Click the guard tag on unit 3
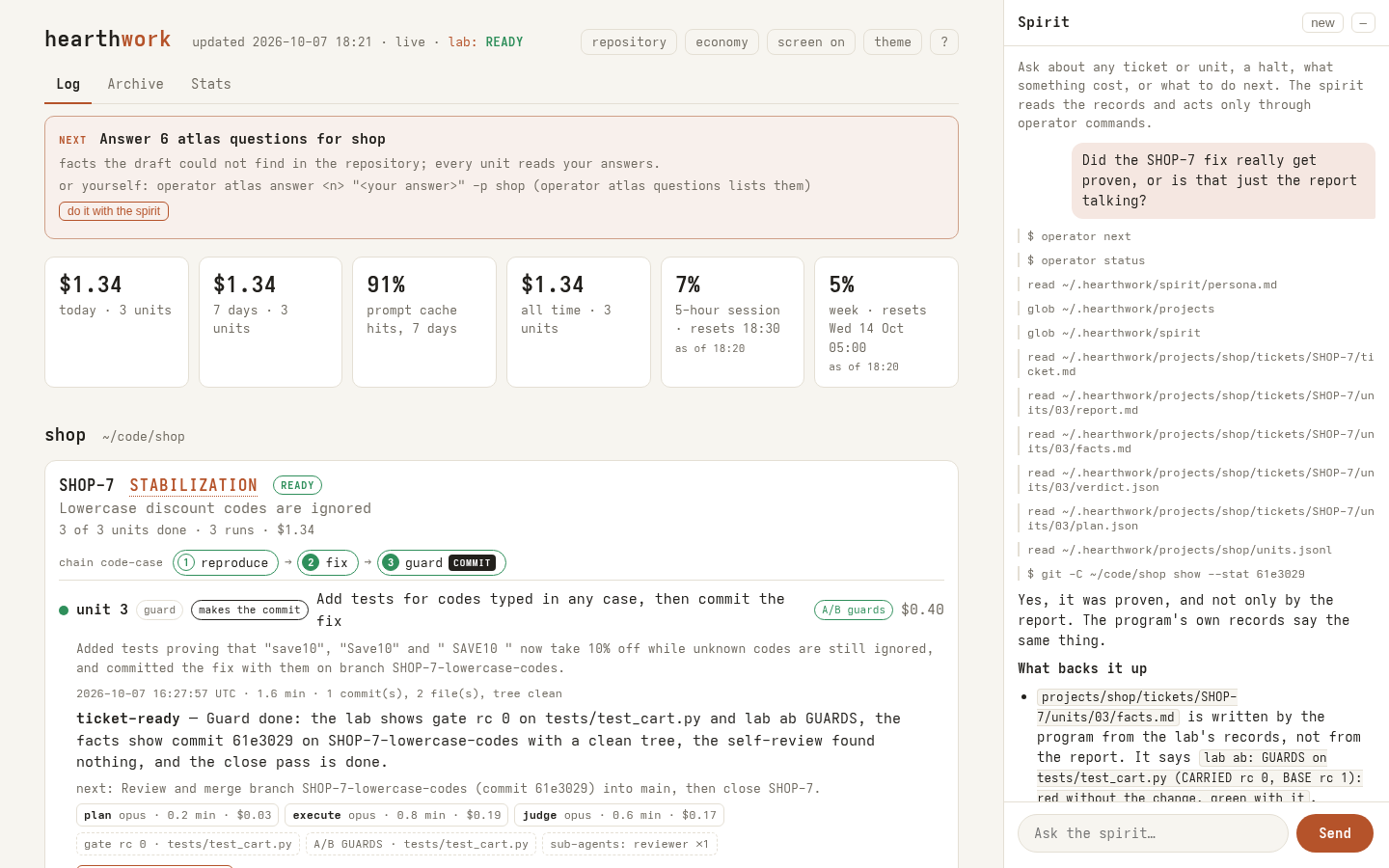This screenshot has width=1389, height=868. [x=159, y=610]
